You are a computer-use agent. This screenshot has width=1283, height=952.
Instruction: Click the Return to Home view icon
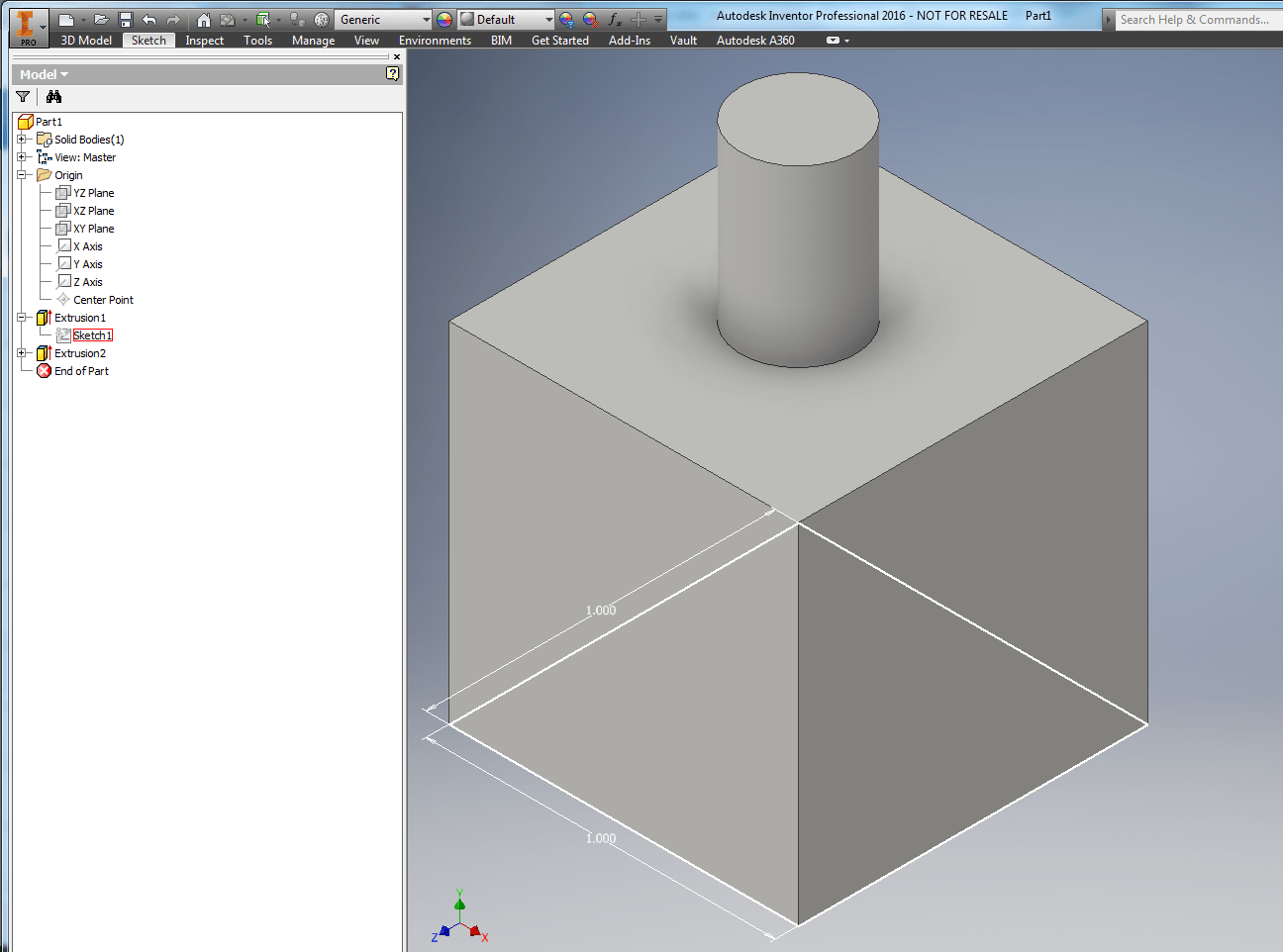205,18
